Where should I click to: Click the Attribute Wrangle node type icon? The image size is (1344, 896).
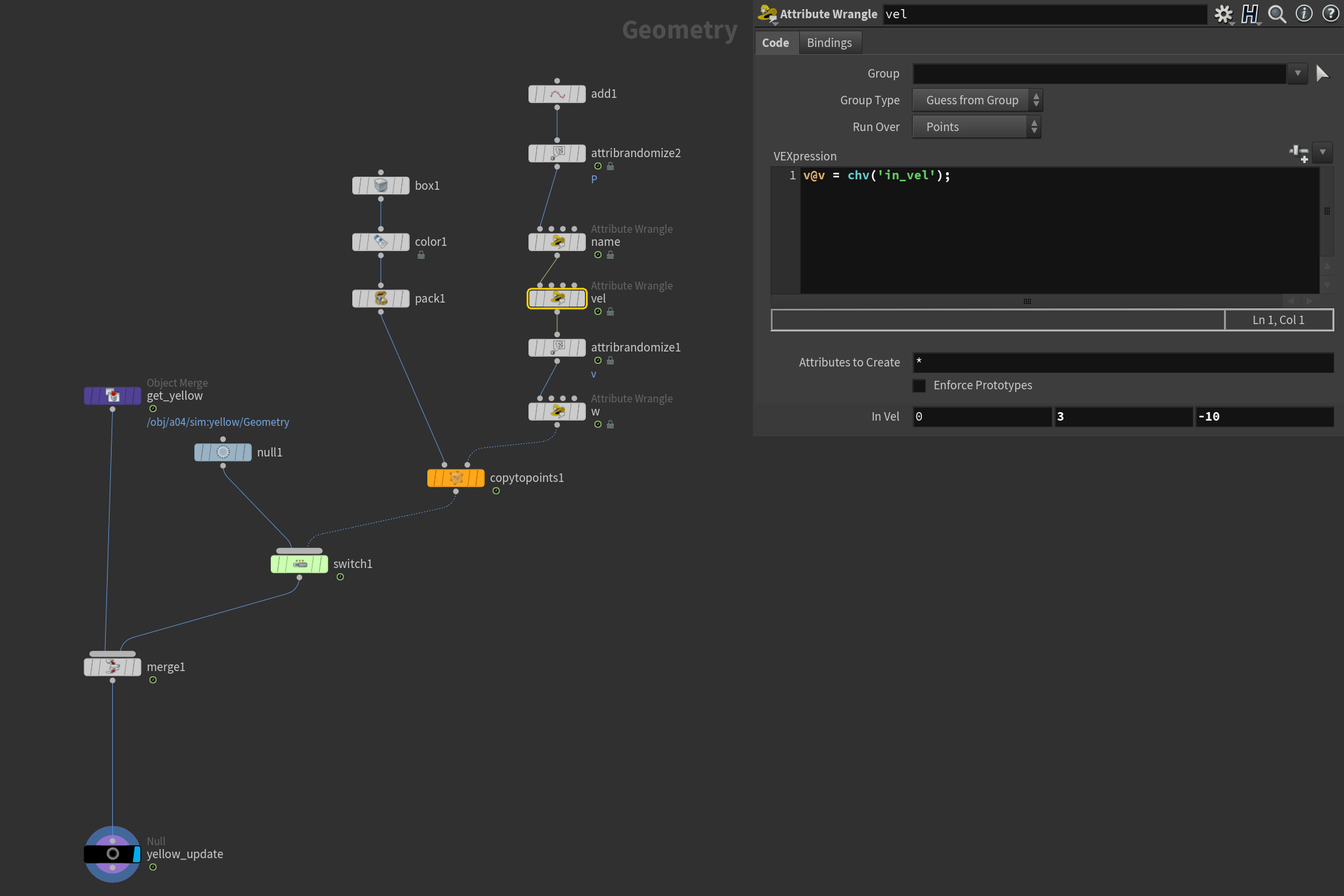(x=767, y=14)
